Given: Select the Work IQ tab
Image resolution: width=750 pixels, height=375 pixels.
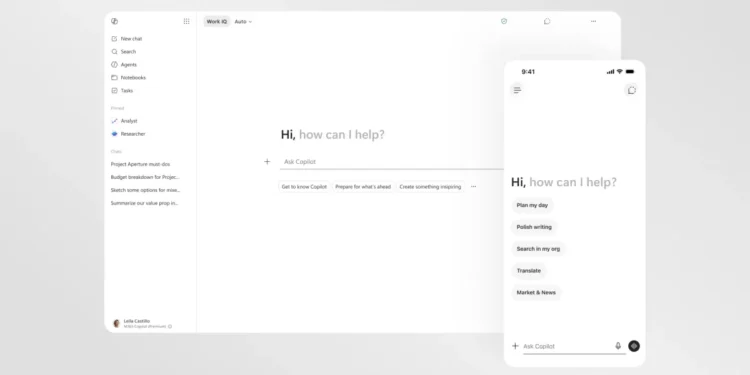Looking at the screenshot, I should [x=217, y=22].
